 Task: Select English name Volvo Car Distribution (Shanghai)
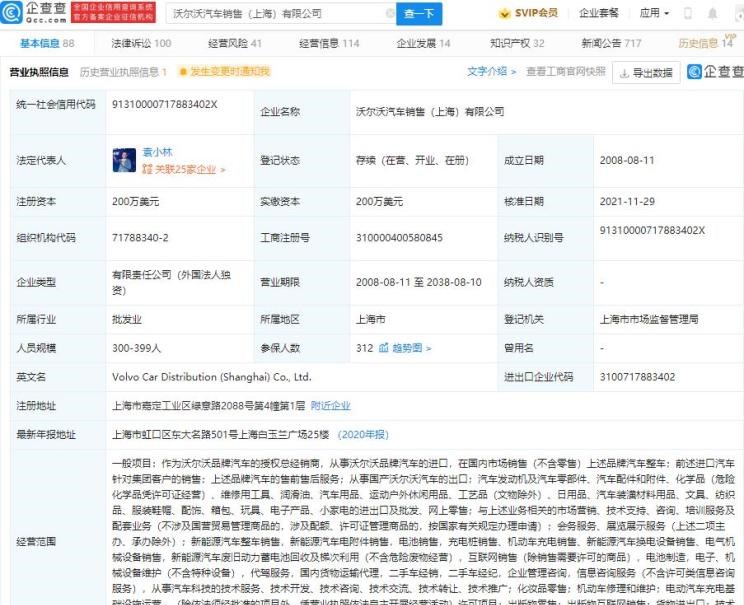pyautogui.click(x=212, y=377)
